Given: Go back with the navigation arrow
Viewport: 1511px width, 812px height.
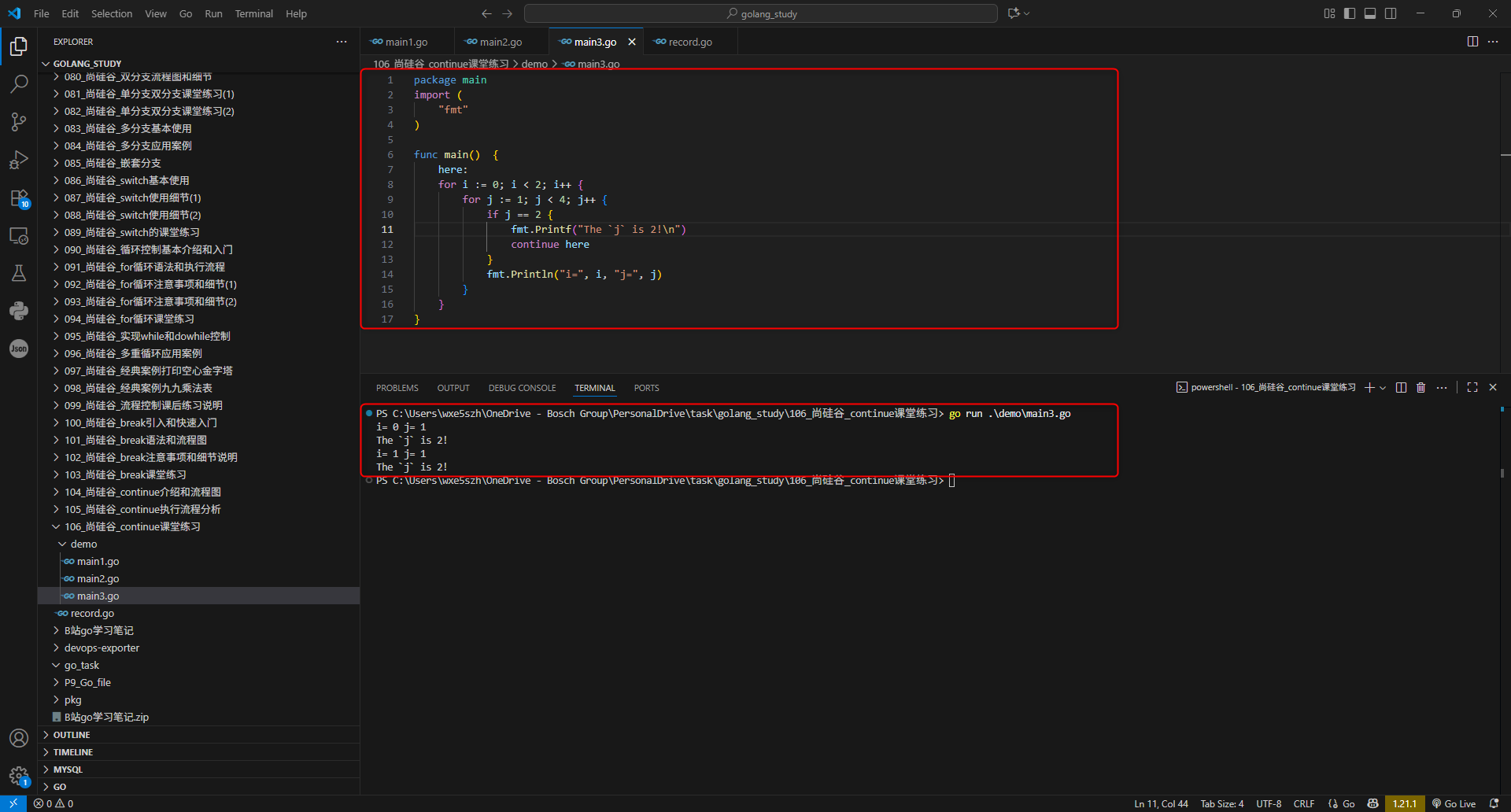Looking at the screenshot, I should click(486, 13).
